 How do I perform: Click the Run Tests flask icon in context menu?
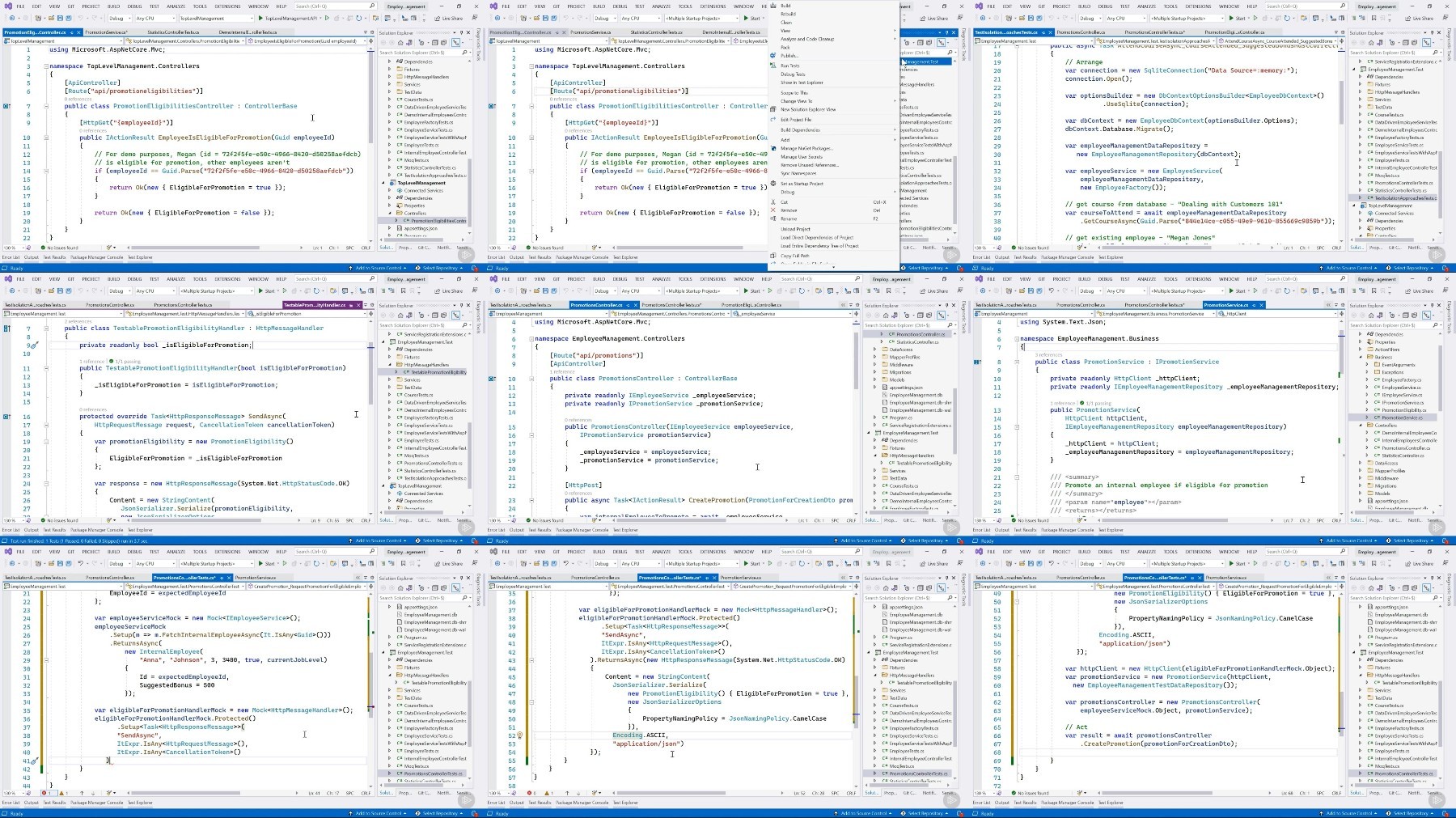pos(773,66)
